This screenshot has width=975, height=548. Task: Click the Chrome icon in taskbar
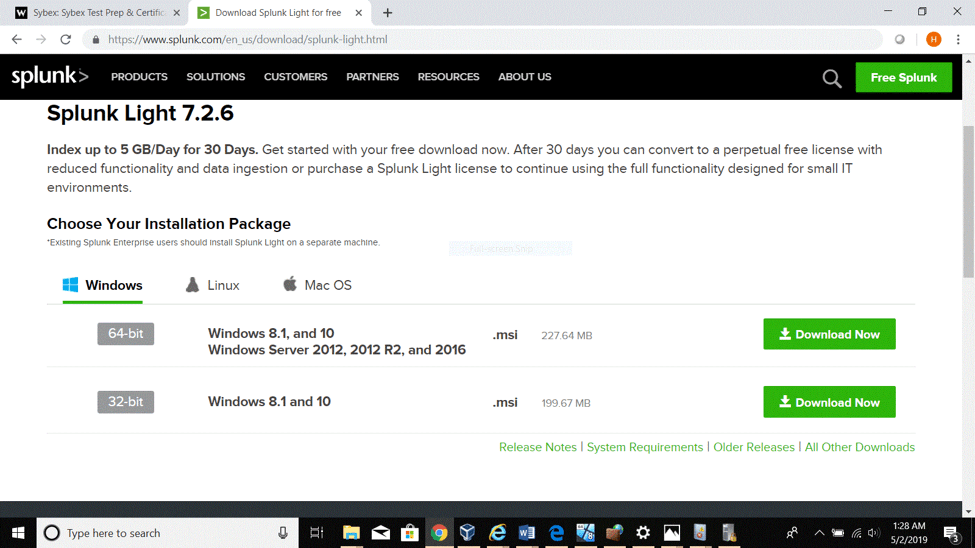(x=439, y=533)
